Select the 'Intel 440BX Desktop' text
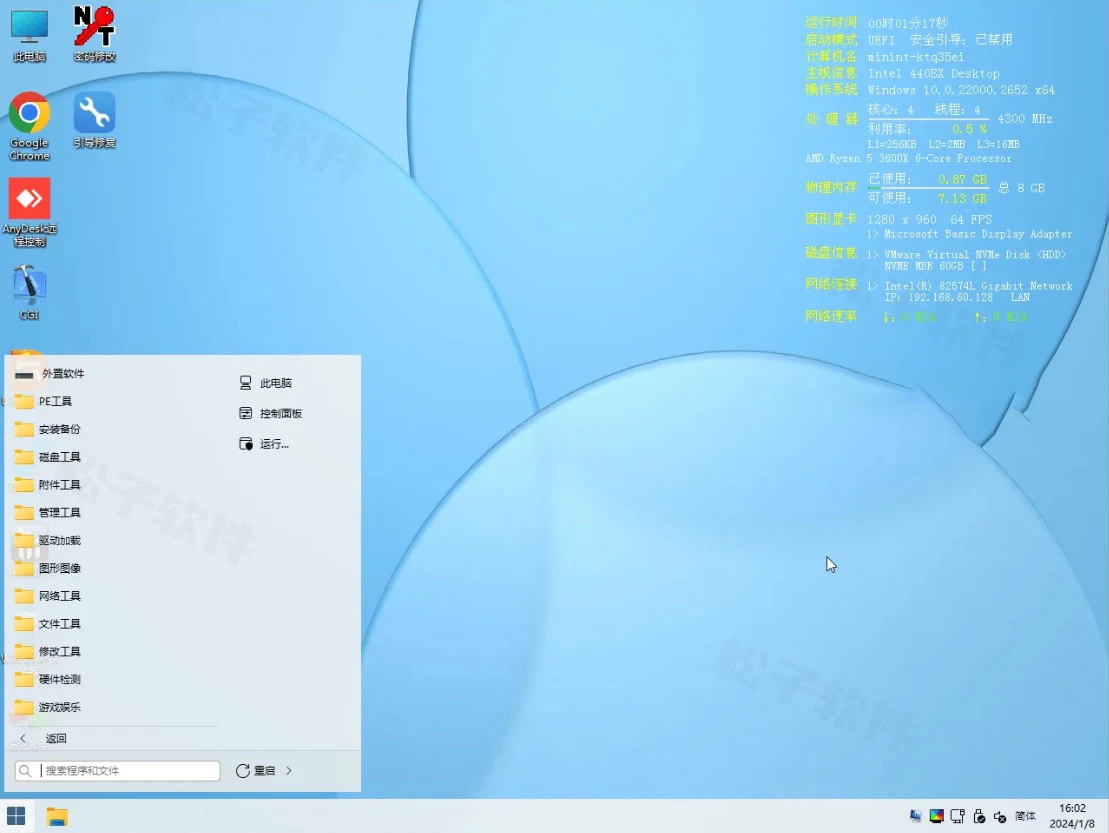This screenshot has width=1109, height=833. point(934,74)
